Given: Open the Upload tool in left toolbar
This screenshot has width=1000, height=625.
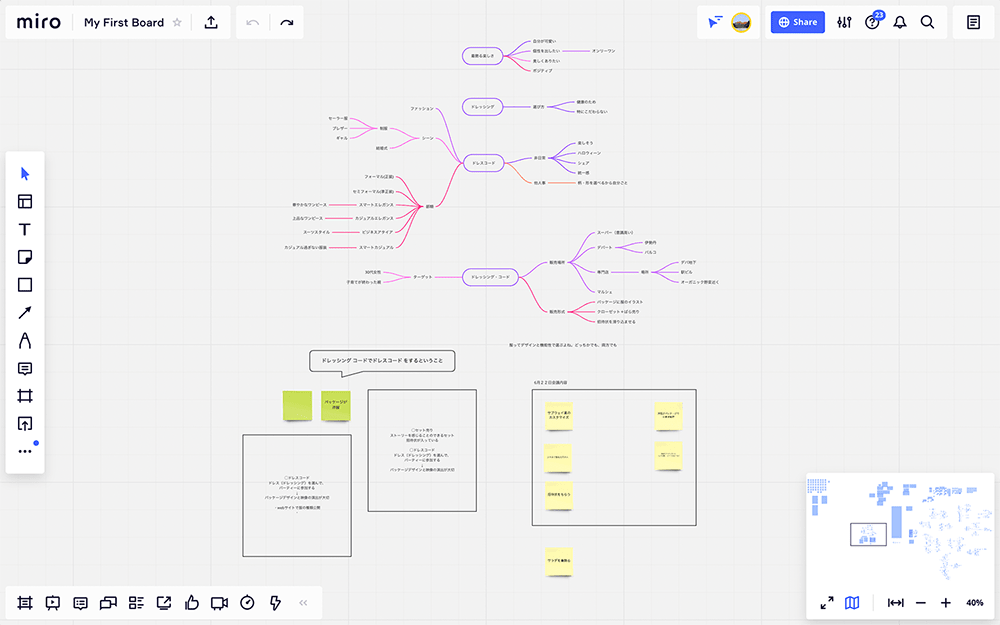Looking at the screenshot, I should [x=25, y=423].
